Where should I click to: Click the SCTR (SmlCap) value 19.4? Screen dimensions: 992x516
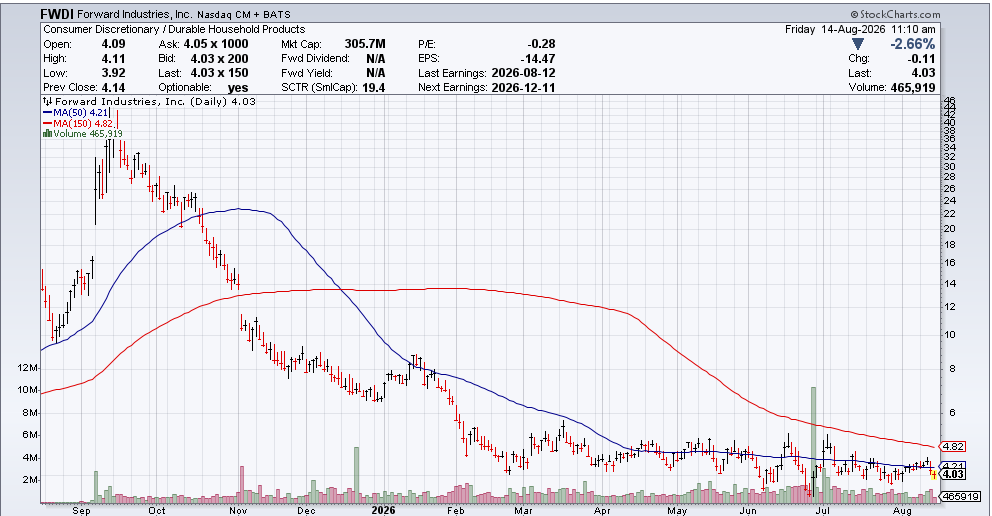[x=373, y=87]
